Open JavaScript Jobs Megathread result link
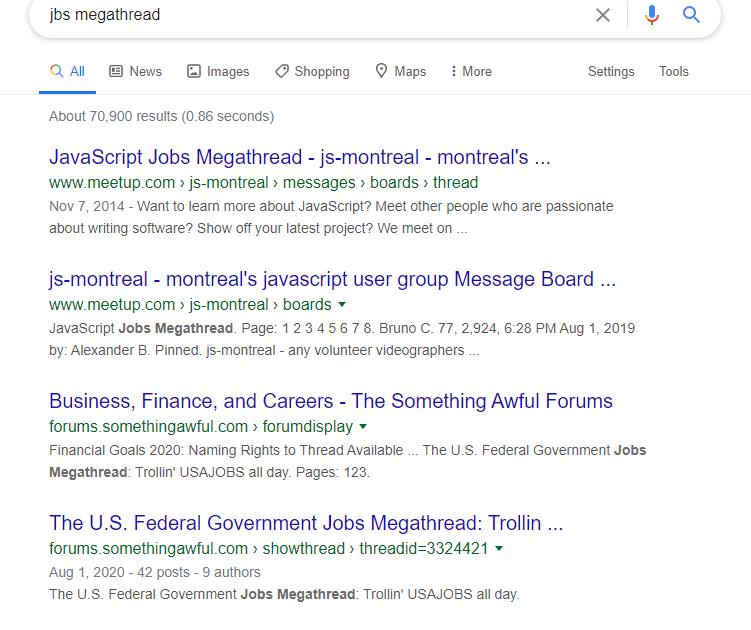The height and width of the screenshot is (630, 751). point(299,157)
